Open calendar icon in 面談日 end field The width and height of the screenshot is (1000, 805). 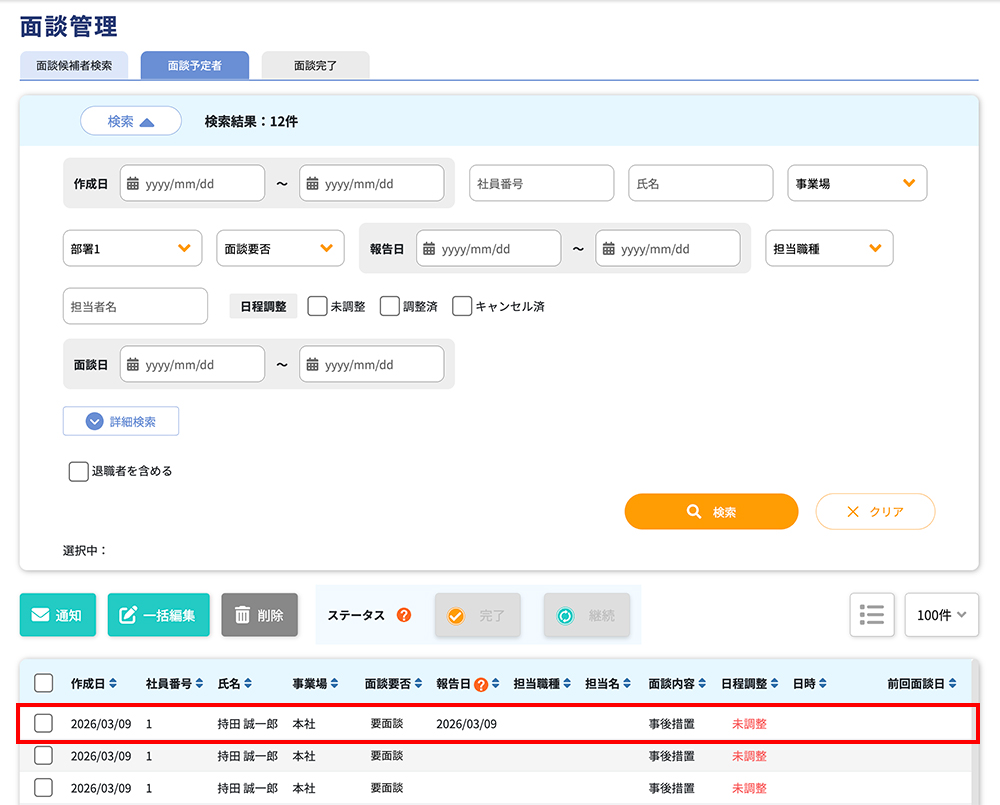click(x=312, y=365)
